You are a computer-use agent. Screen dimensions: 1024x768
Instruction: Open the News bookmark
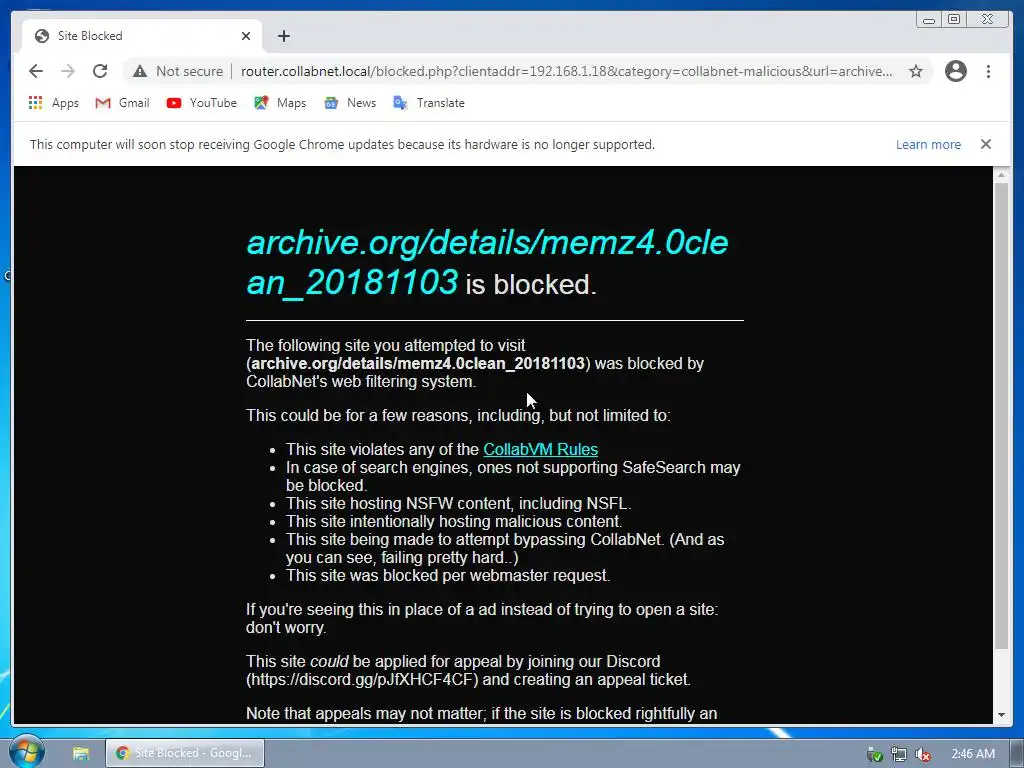tap(350, 103)
